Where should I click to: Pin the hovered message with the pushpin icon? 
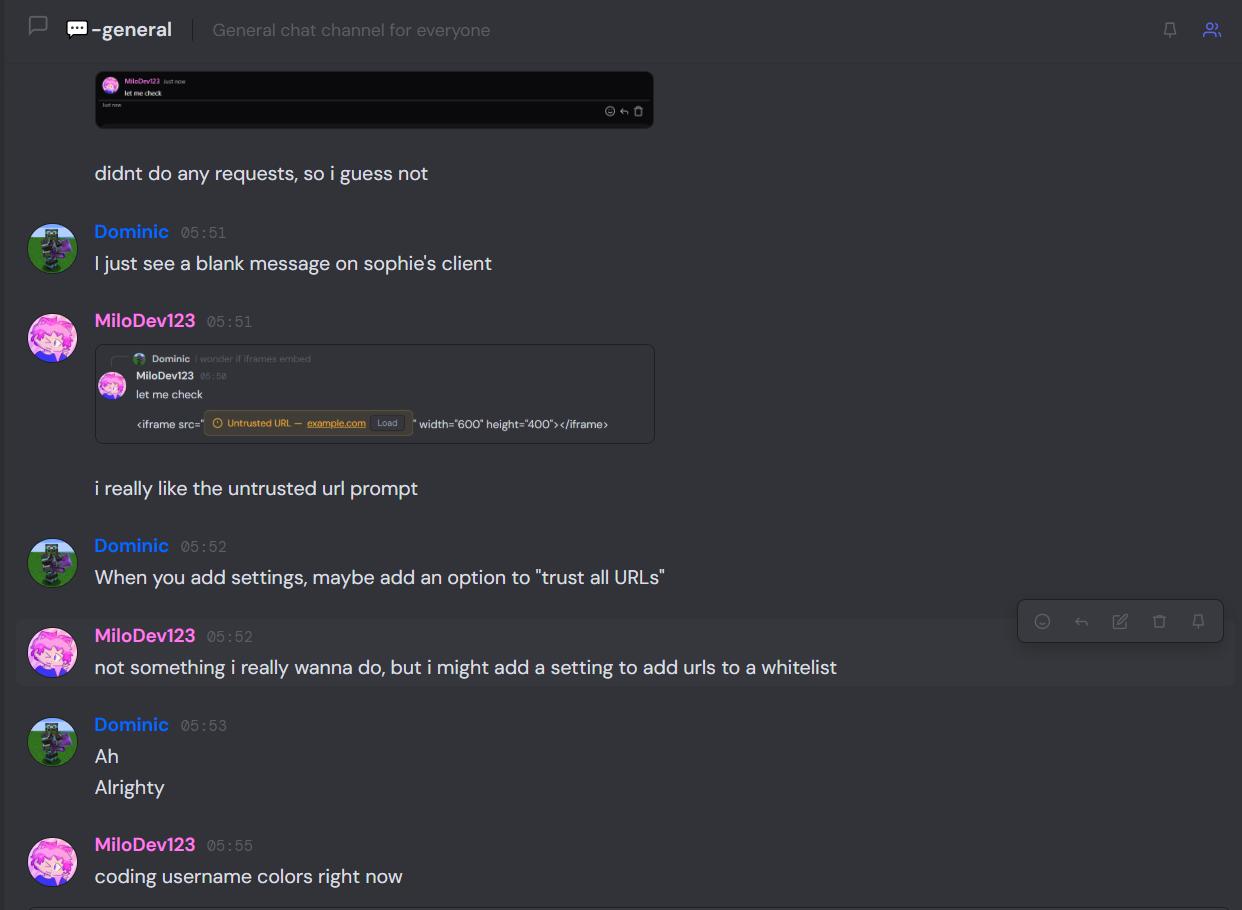click(x=1198, y=621)
